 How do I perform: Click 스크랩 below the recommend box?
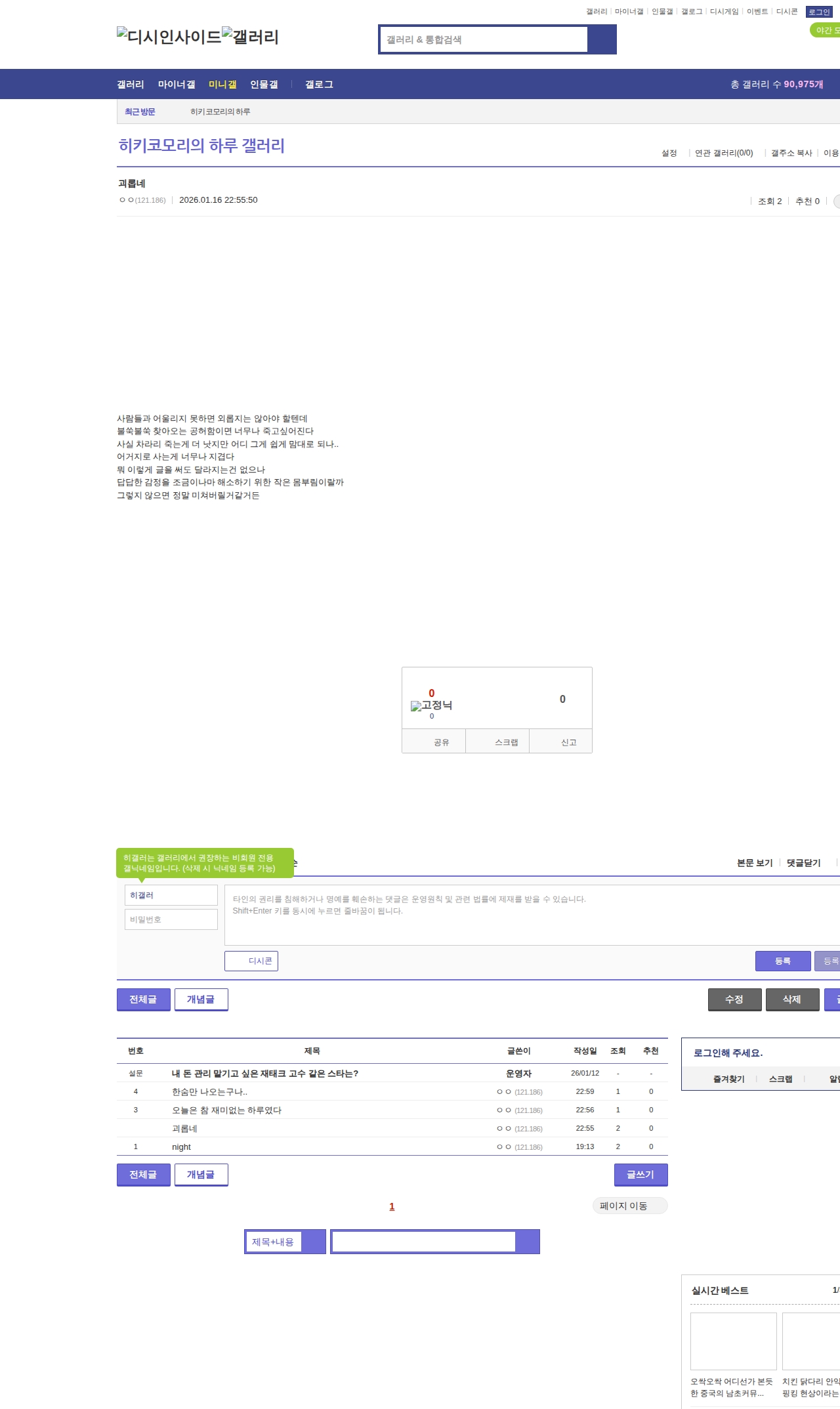(497, 742)
